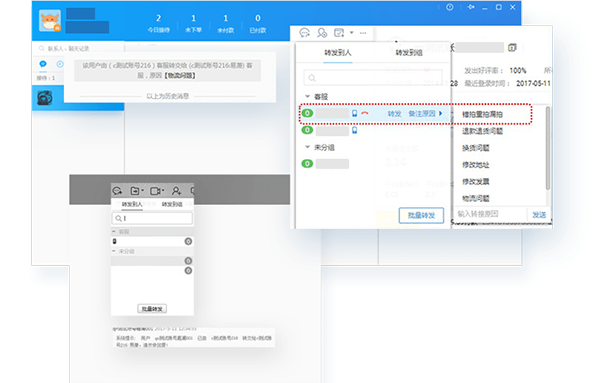Click the 今日接待 counter showing 2
Screen dimensions: 600x383
point(158,23)
